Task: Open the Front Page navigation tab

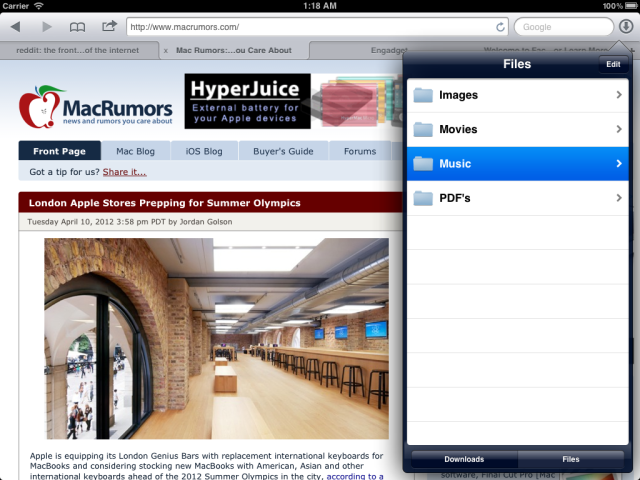Action: (x=60, y=151)
